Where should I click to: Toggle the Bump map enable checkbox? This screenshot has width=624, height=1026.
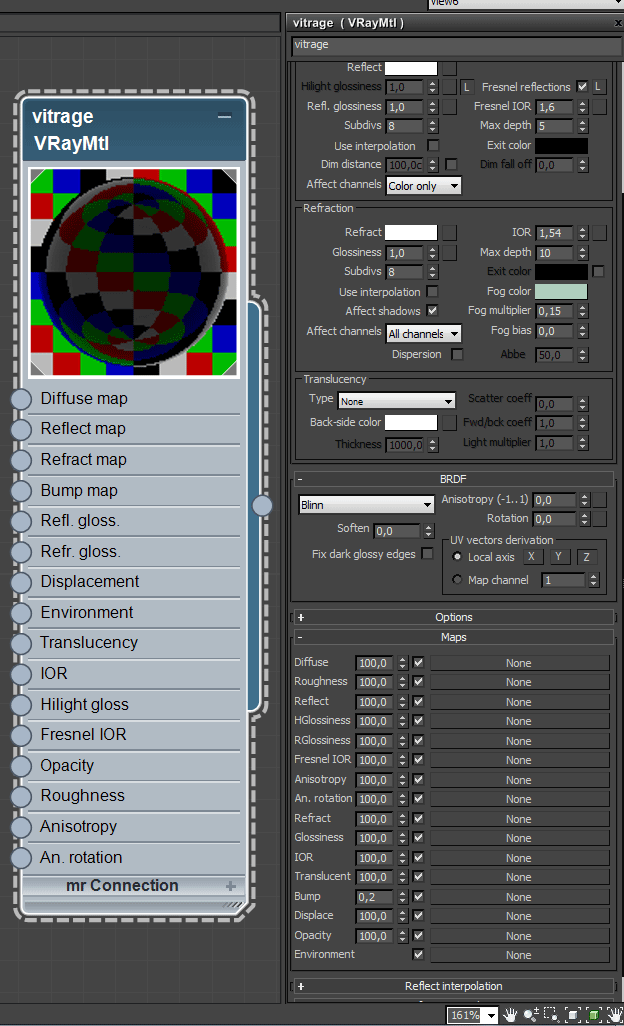point(419,896)
